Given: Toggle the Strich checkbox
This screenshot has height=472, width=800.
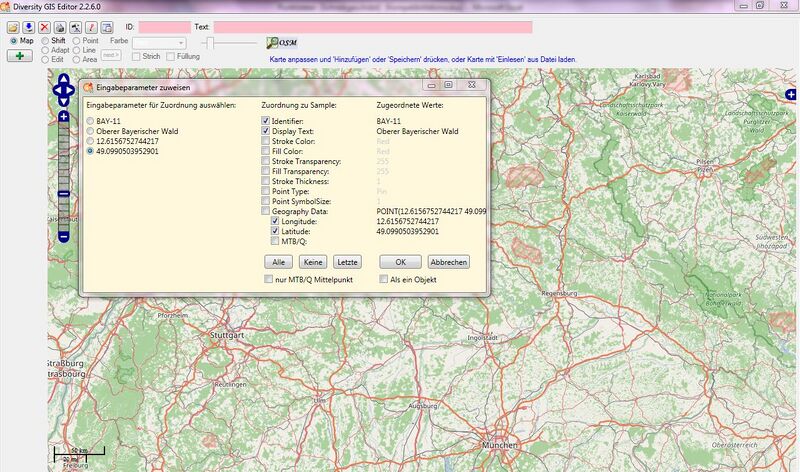Looking at the screenshot, I should pyautogui.click(x=136, y=57).
